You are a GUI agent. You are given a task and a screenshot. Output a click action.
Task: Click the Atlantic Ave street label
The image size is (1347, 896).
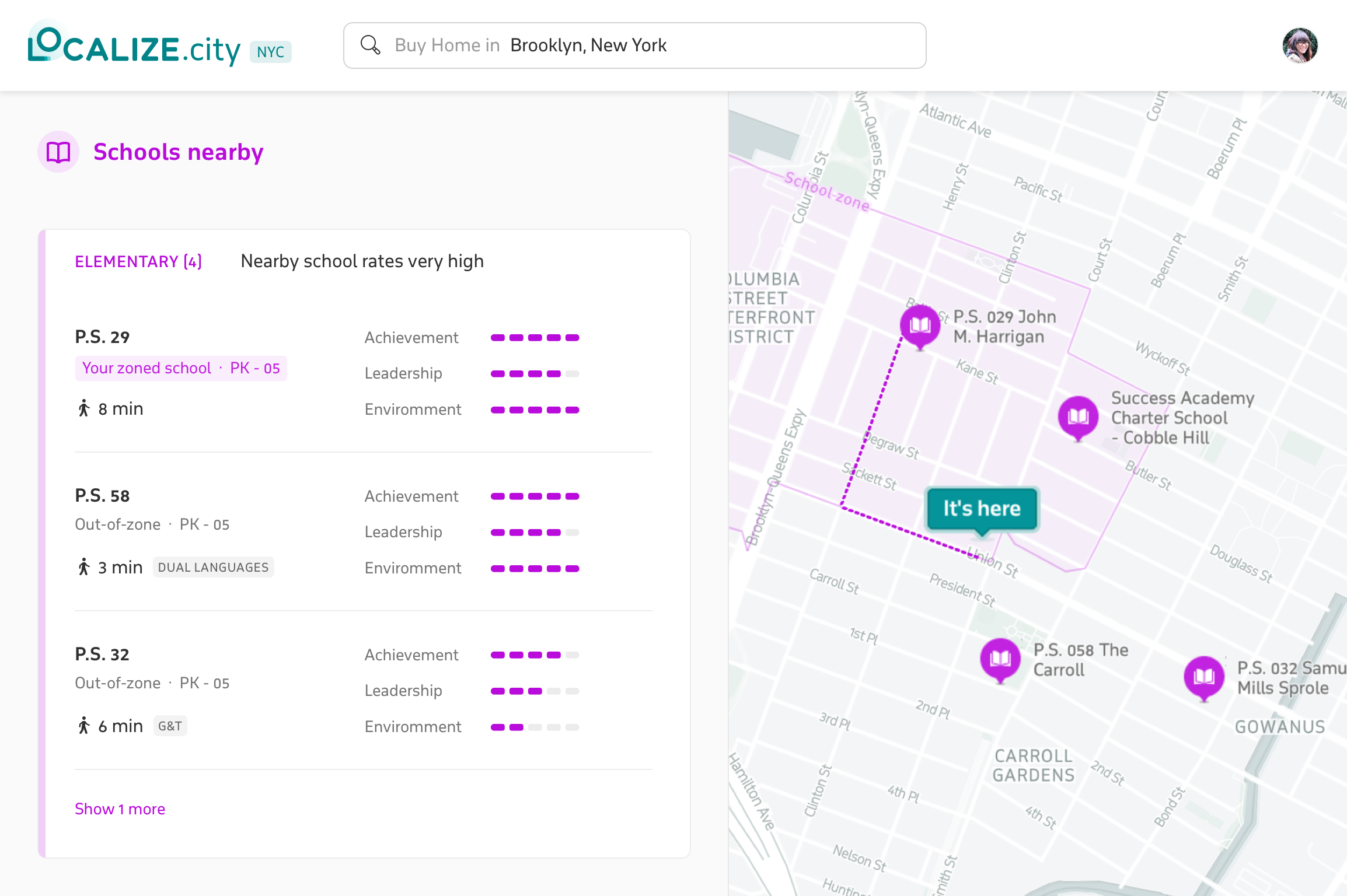(x=955, y=121)
